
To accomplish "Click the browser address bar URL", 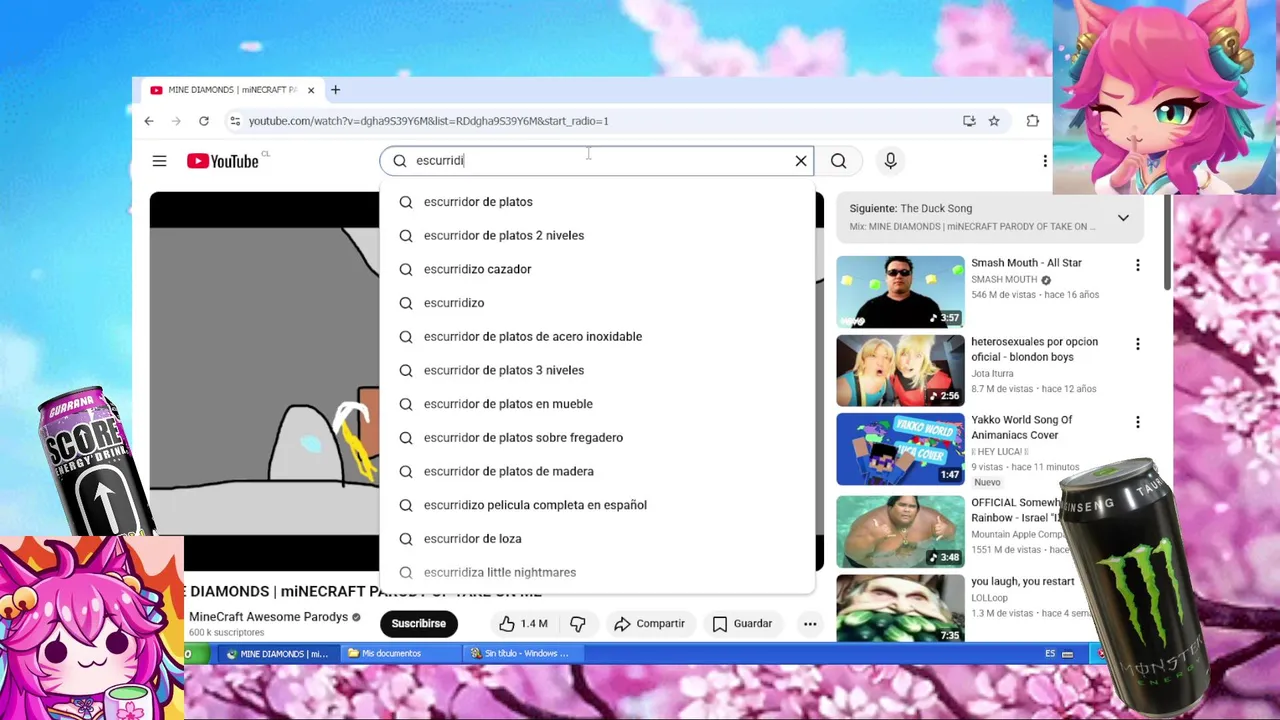I will click(x=428, y=121).
